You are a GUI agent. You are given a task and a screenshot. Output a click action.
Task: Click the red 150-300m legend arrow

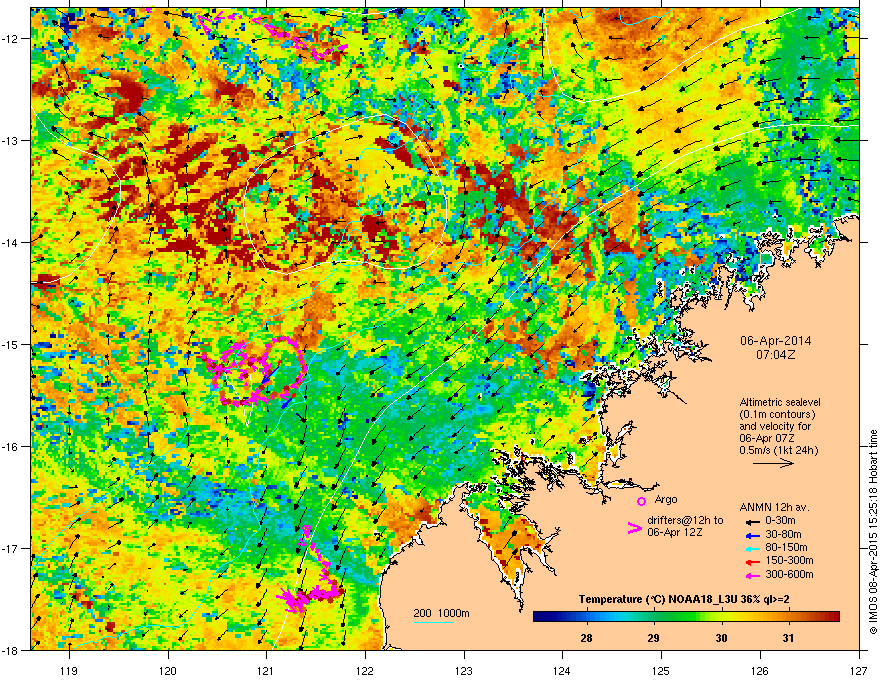(x=752, y=562)
